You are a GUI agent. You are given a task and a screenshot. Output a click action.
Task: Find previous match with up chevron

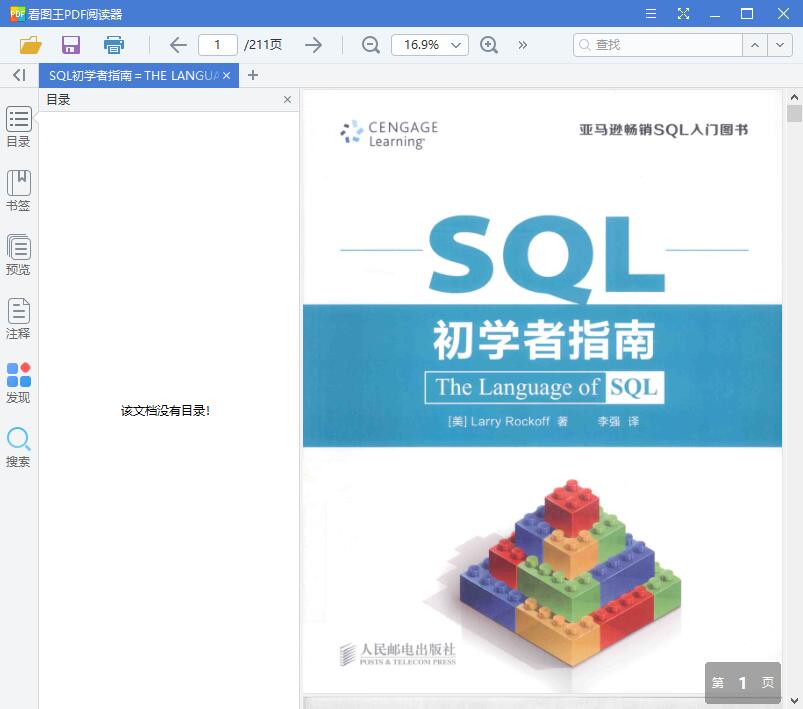(755, 45)
